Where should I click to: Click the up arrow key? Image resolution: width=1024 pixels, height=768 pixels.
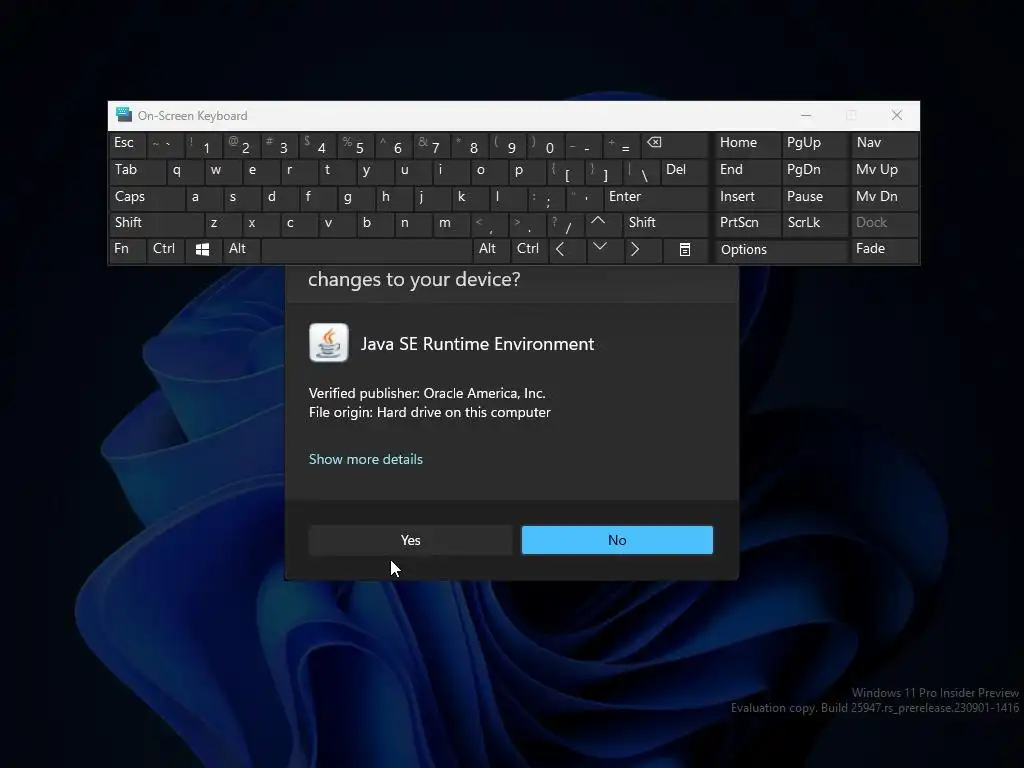pos(604,223)
